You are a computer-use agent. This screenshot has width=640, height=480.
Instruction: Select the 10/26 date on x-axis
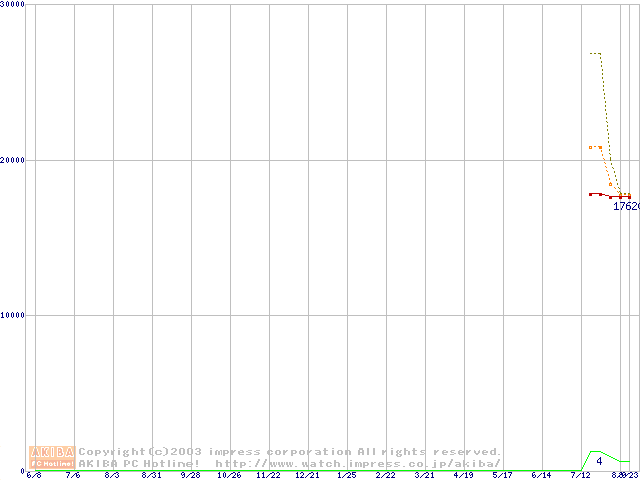click(229, 475)
